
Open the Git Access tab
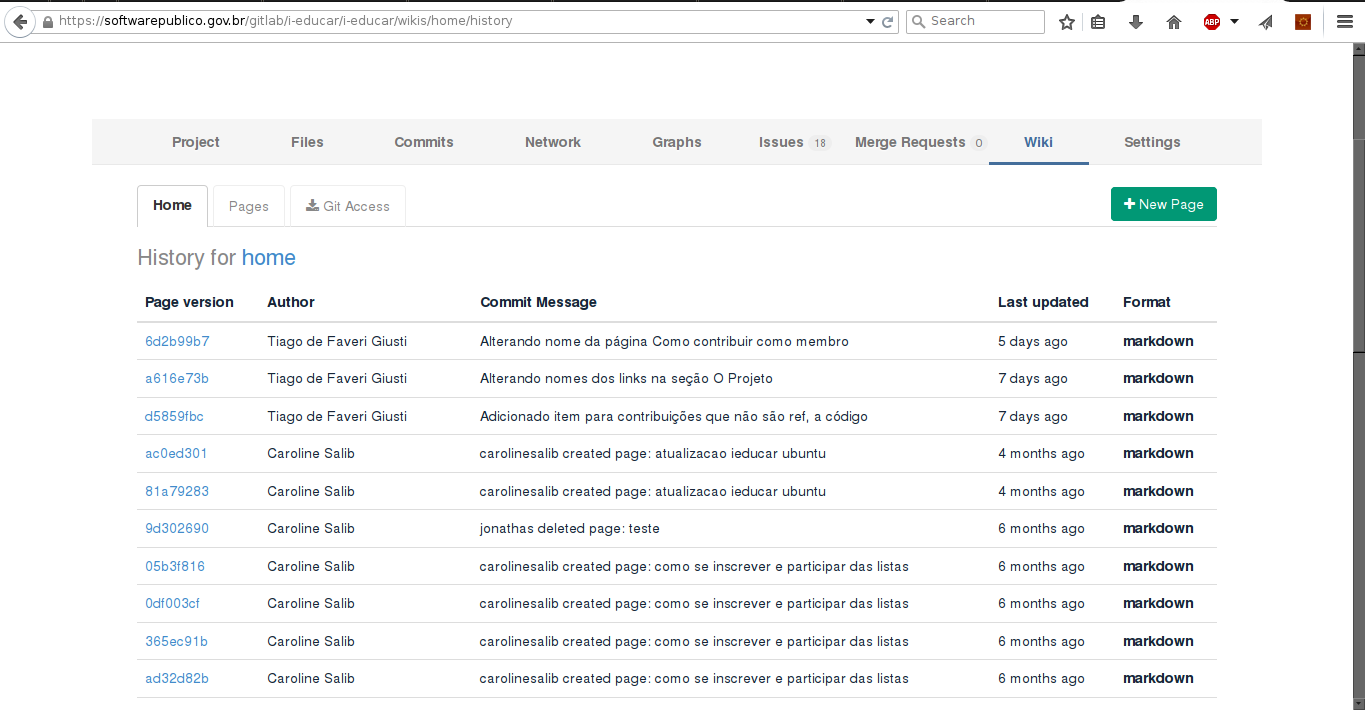[348, 206]
